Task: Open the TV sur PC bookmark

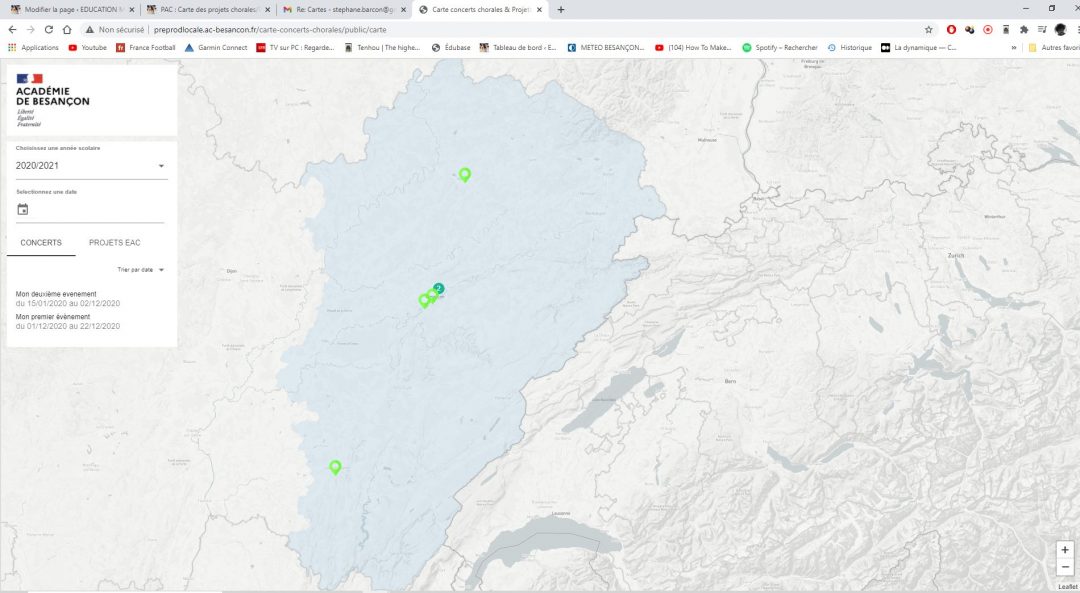Action: coord(295,48)
